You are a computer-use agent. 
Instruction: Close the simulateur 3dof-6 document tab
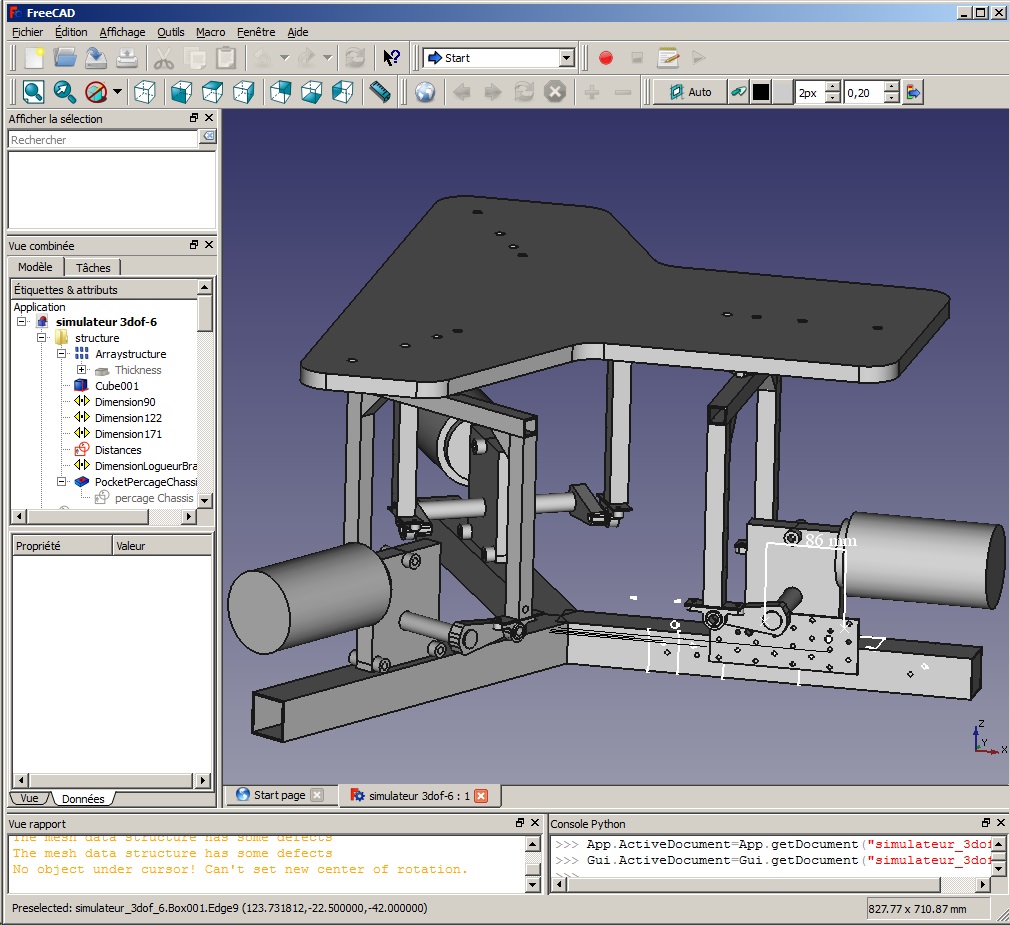click(481, 796)
